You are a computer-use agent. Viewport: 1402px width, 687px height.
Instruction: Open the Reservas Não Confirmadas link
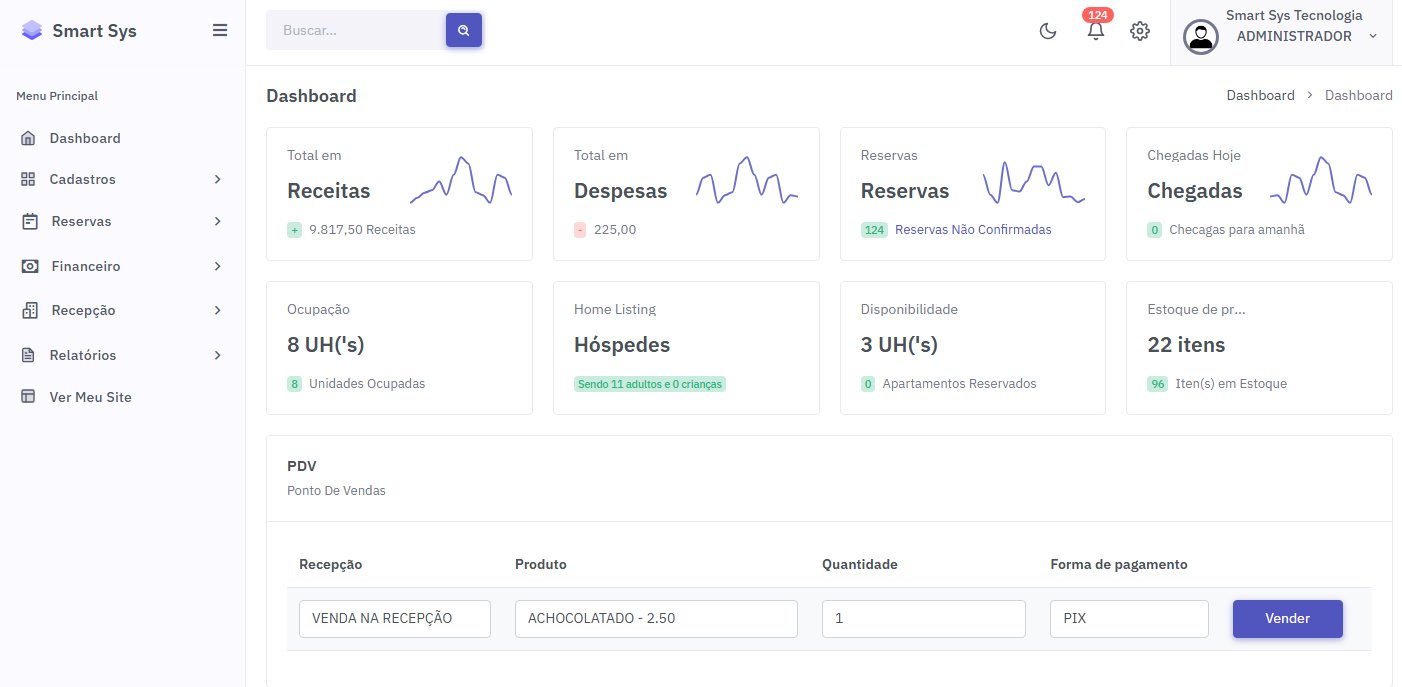pyautogui.click(x=972, y=230)
